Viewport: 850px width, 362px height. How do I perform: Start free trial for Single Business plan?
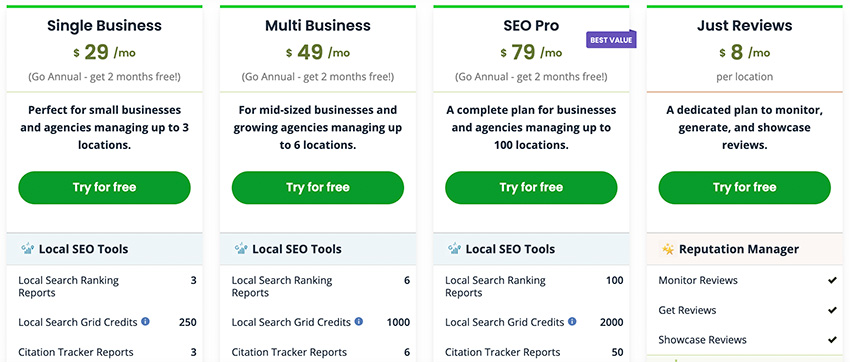tap(105, 188)
